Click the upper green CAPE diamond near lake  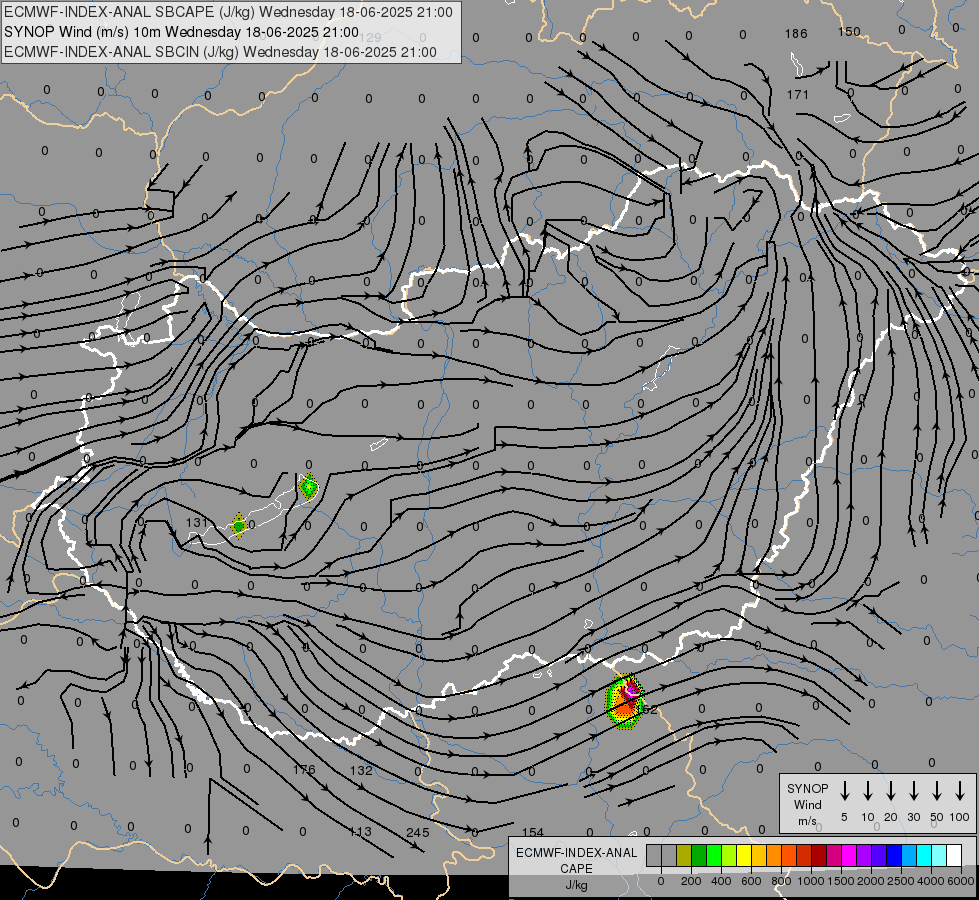tap(308, 486)
